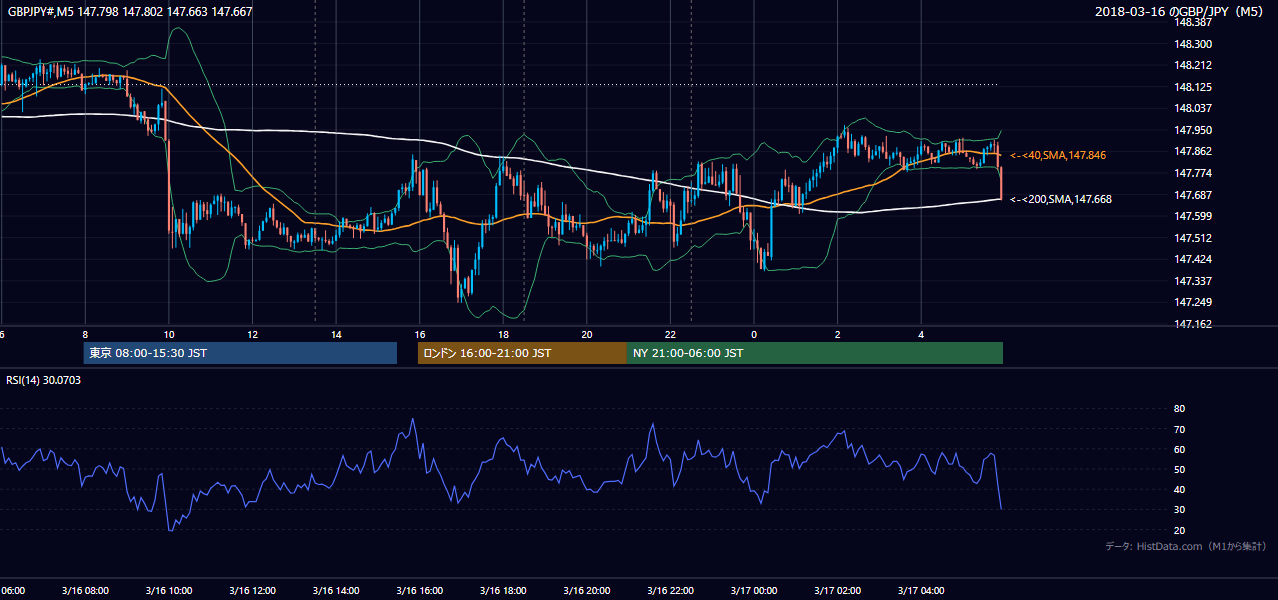Click the 3/16 22:00 date label
The height and width of the screenshot is (600, 1278).
pyautogui.click(x=671, y=590)
